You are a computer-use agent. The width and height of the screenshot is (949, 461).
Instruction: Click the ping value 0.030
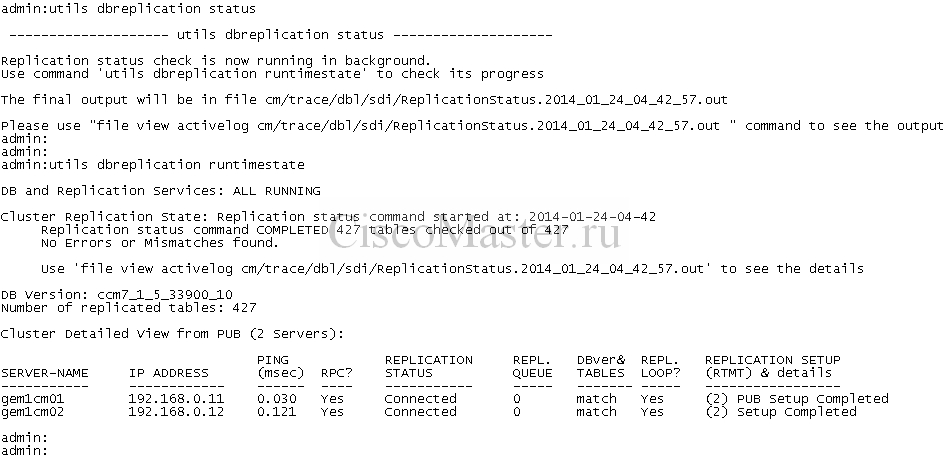coord(277,399)
